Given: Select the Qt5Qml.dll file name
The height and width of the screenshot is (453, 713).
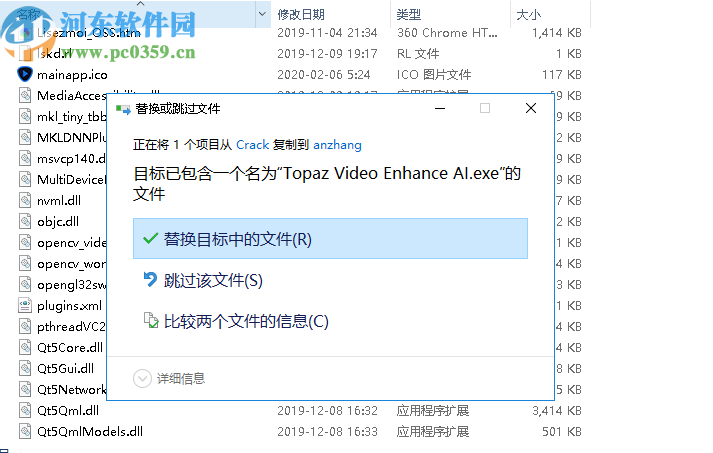Looking at the screenshot, I should pos(68,411).
